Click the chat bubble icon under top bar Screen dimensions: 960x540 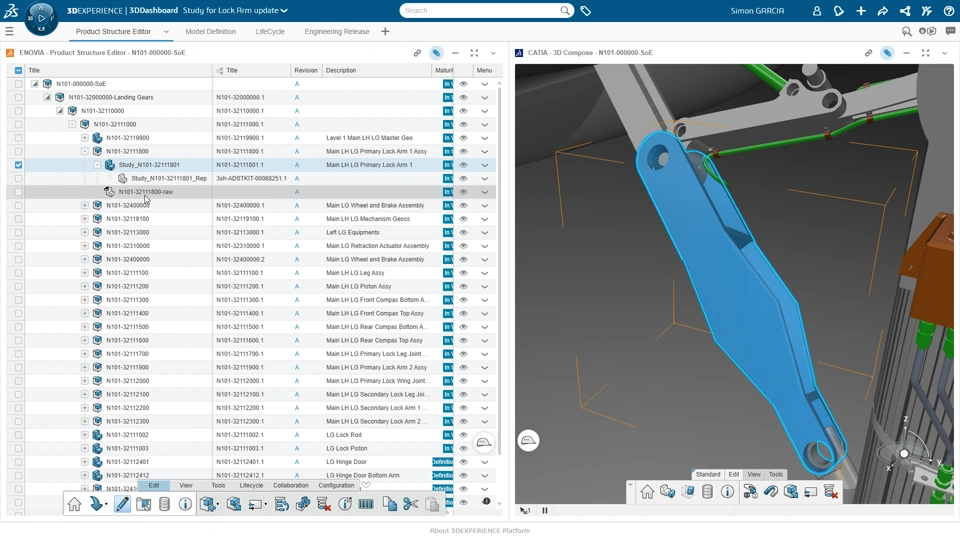[x=950, y=31]
